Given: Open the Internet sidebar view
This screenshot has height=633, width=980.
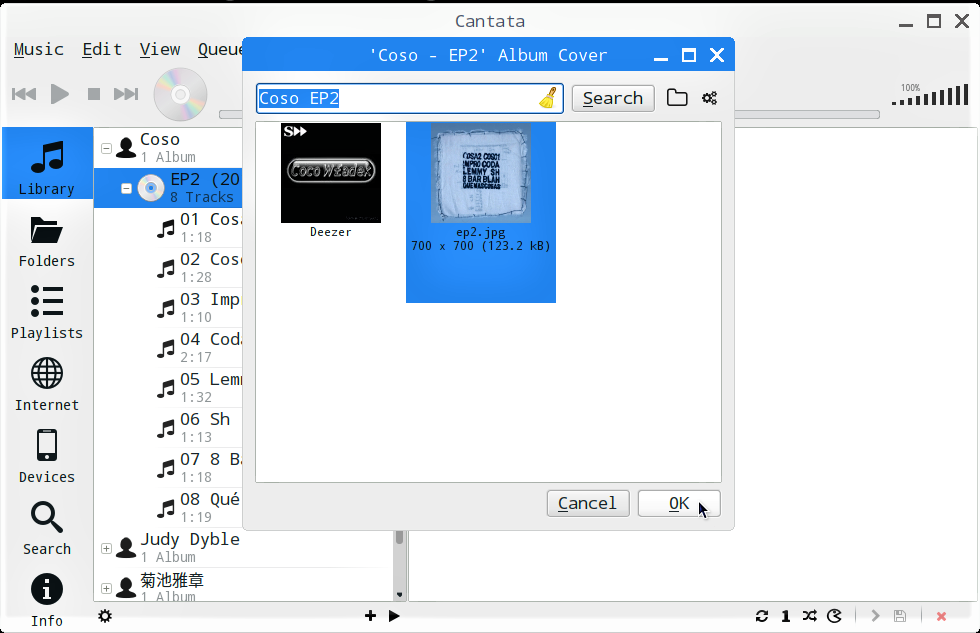Looking at the screenshot, I should pyautogui.click(x=47, y=385).
